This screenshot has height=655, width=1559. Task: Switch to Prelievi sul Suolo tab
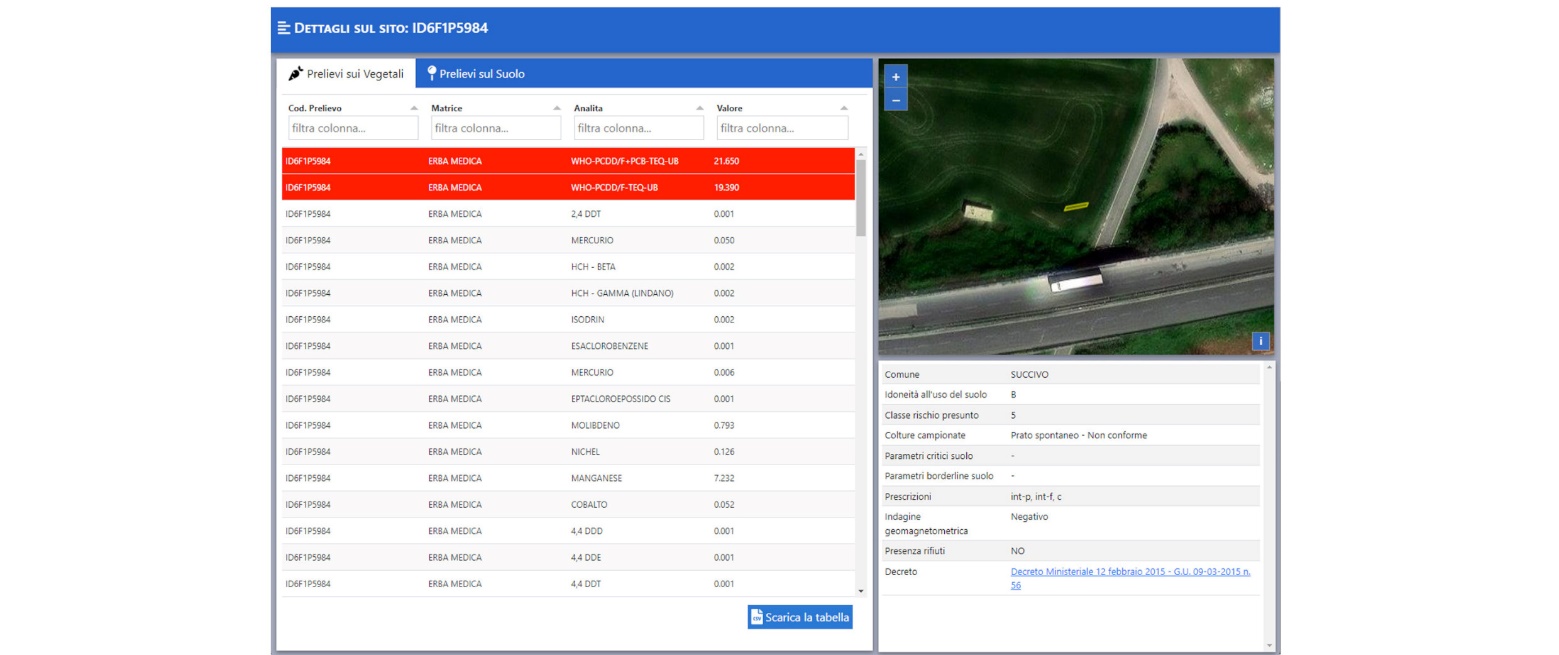pyautogui.click(x=475, y=73)
